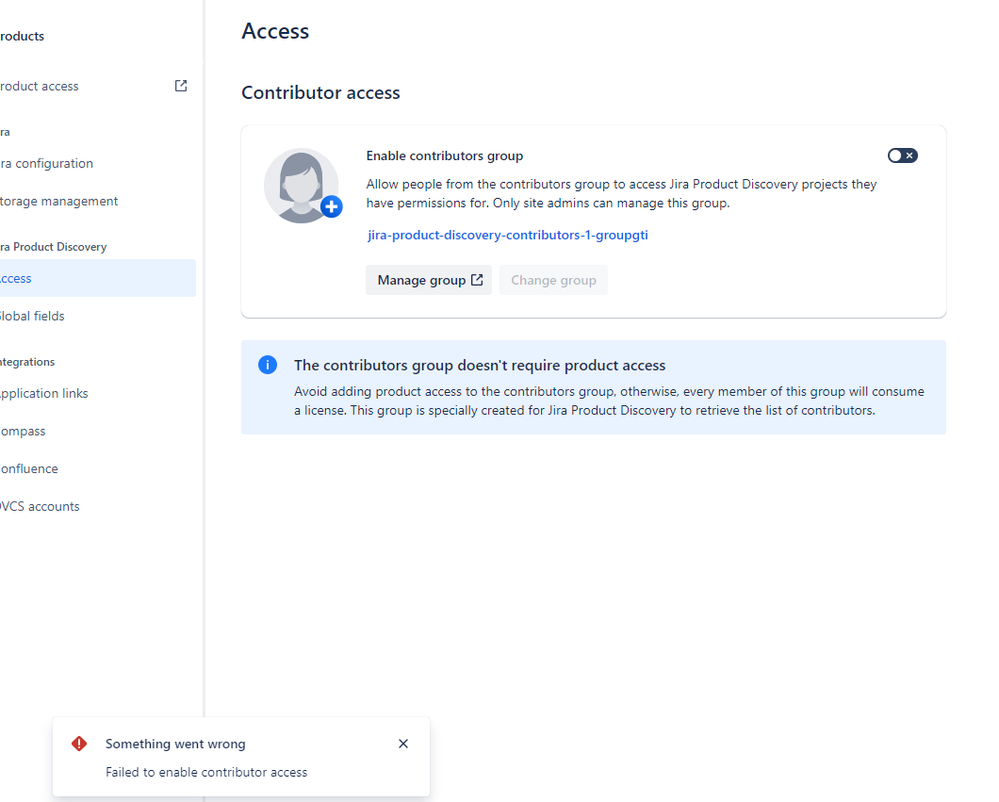999x802 pixels.
Task: Click the Integrations sidebar section header
Action: point(27,362)
